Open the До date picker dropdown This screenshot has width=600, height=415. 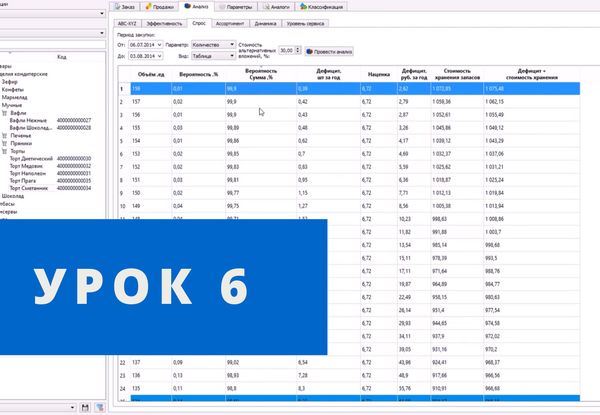(159, 56)
